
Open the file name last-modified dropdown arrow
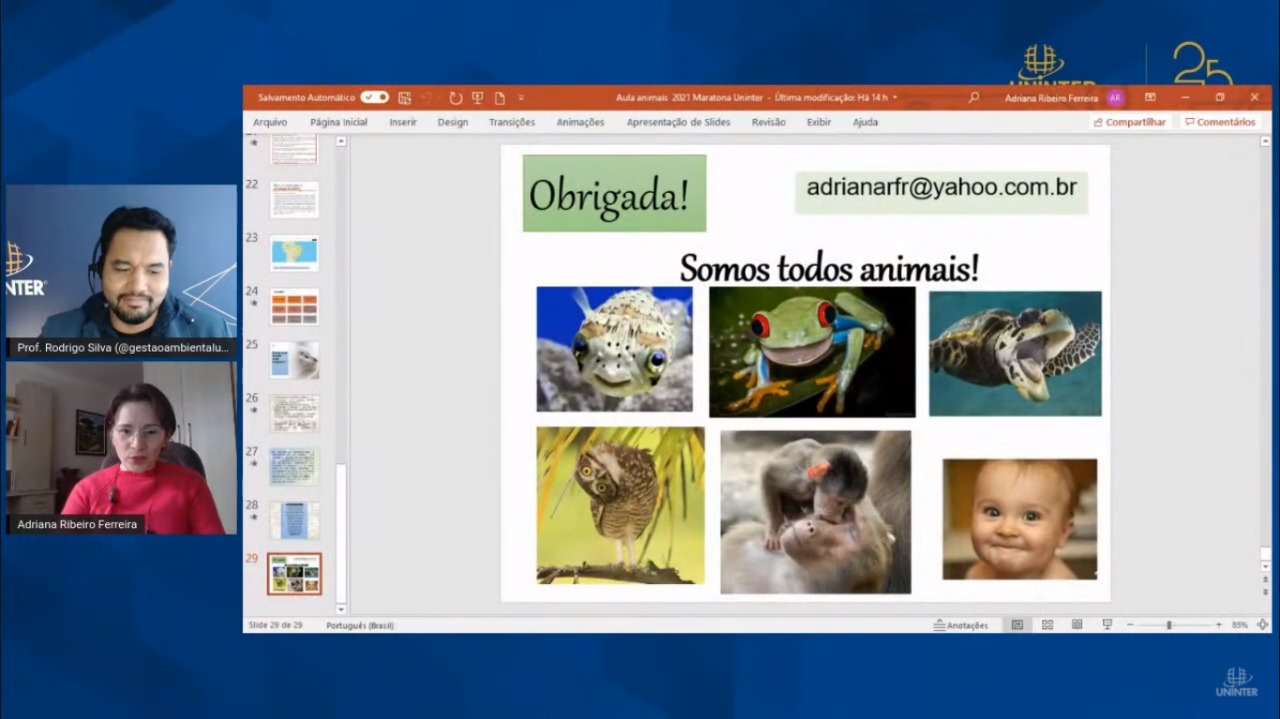click(x=895, y=98)
